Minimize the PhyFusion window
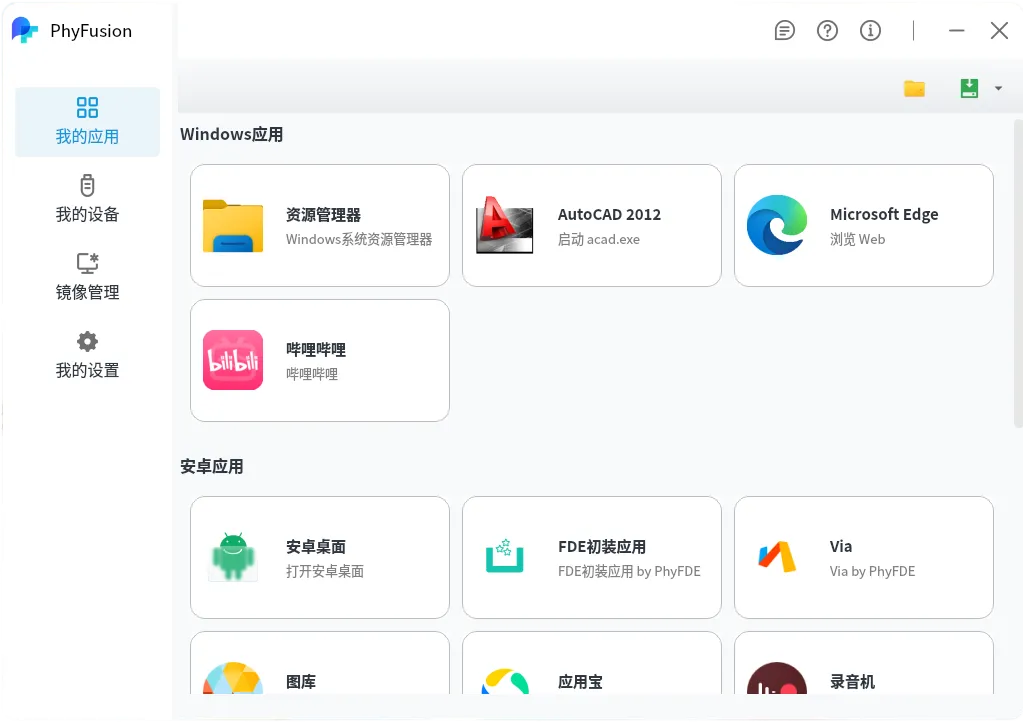This screenshot has height=722, width=1023. pyautogui.click(x=956, y=31)
